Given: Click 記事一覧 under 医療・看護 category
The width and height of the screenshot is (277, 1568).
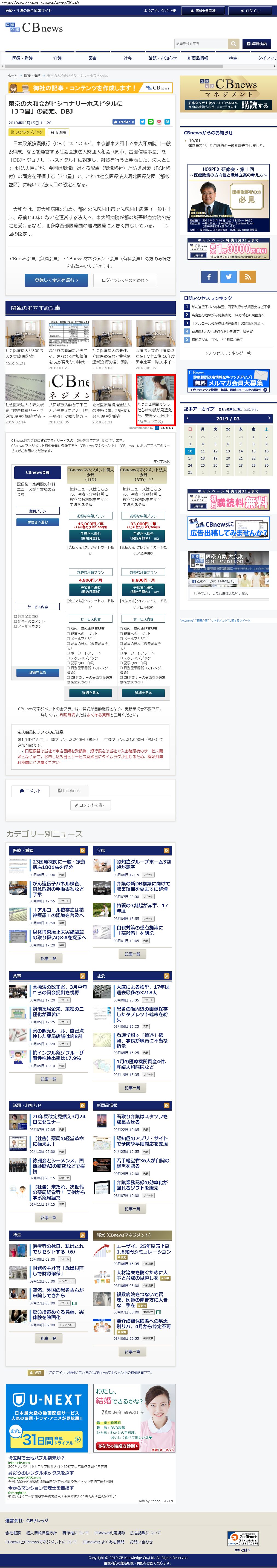Looking at the screenshot, I should click(x=48, y=959).
